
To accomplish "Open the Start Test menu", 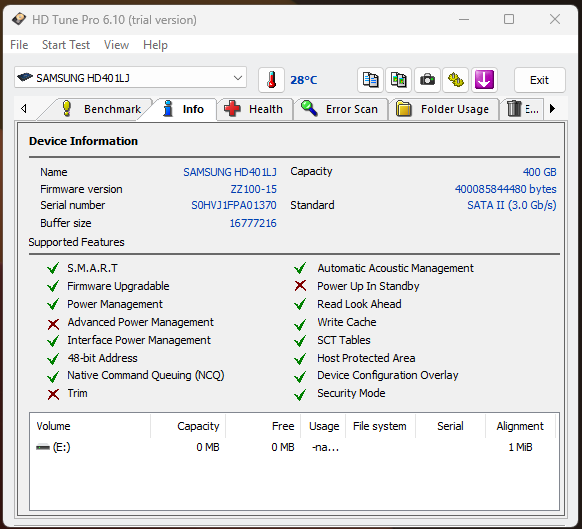I will (x=66, y=45).
